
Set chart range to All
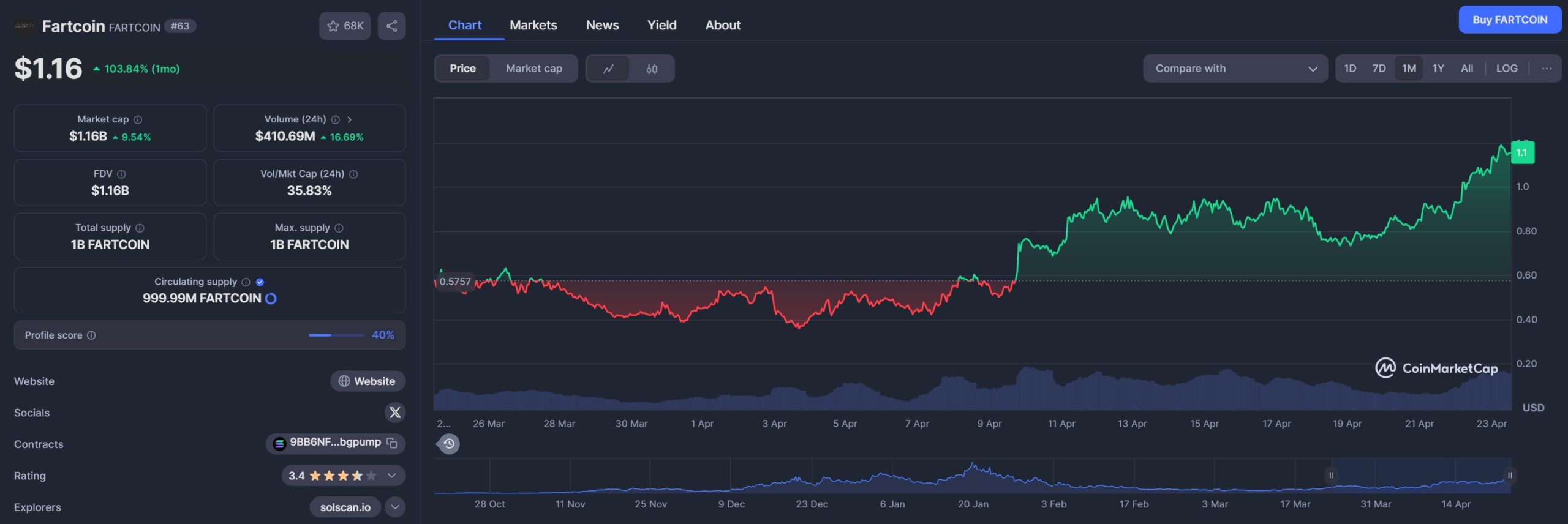1467,69
